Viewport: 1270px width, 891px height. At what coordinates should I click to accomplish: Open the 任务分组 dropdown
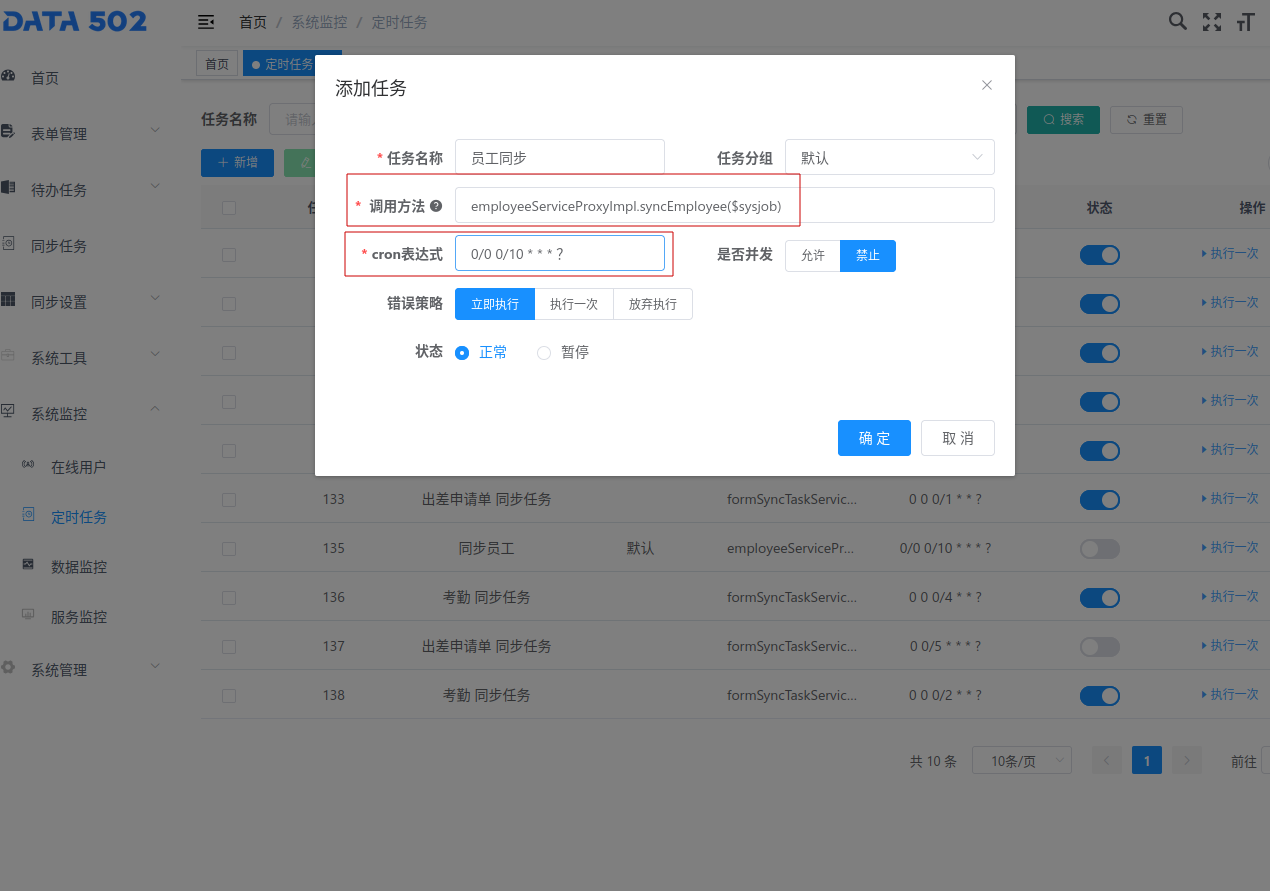pos(889,158)
